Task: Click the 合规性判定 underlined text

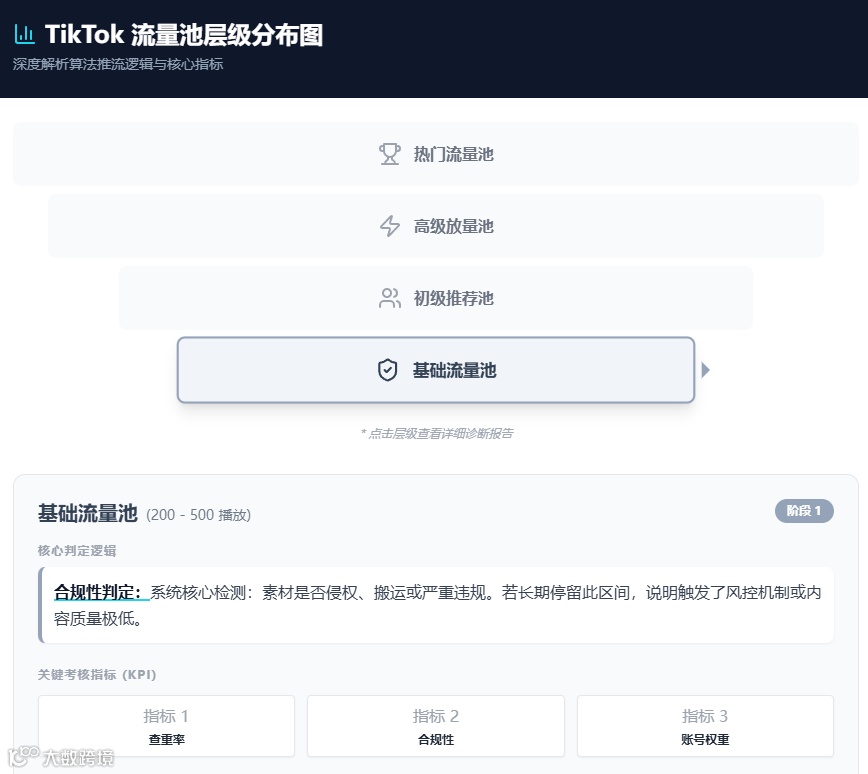Action: [101, 592]
